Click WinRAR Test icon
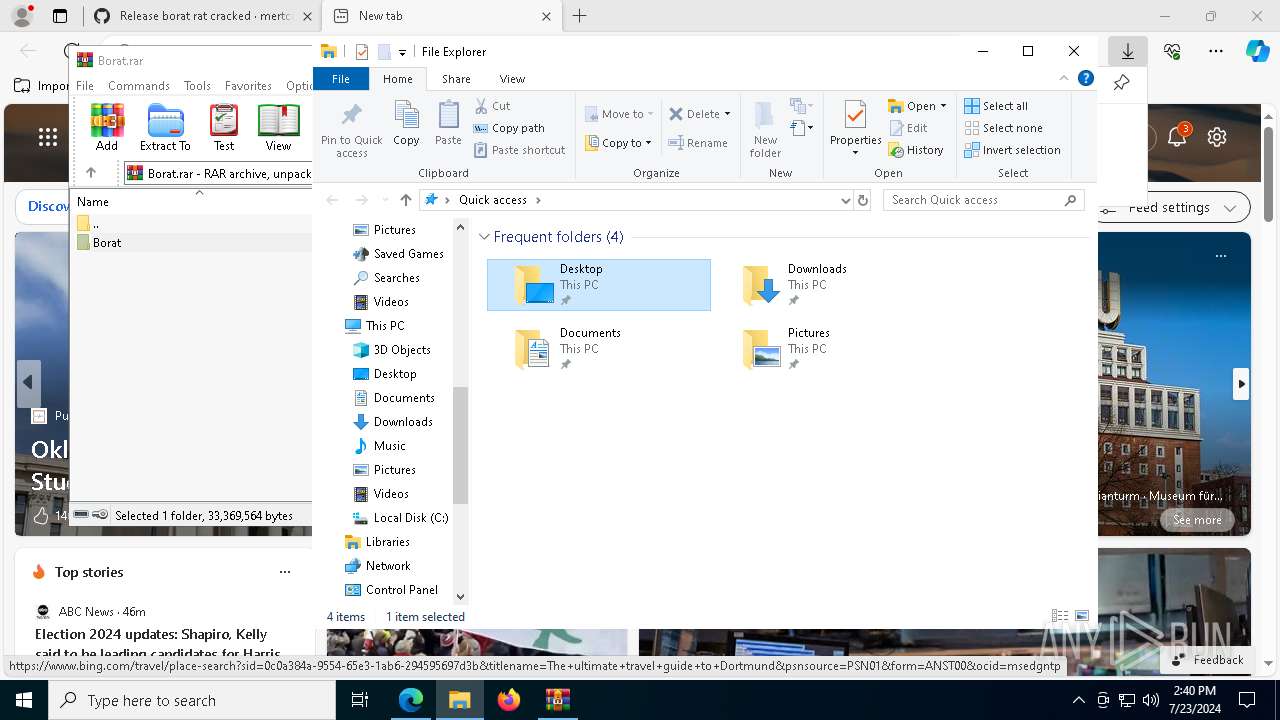This screenshot has width=1280, height=720. 224,127
